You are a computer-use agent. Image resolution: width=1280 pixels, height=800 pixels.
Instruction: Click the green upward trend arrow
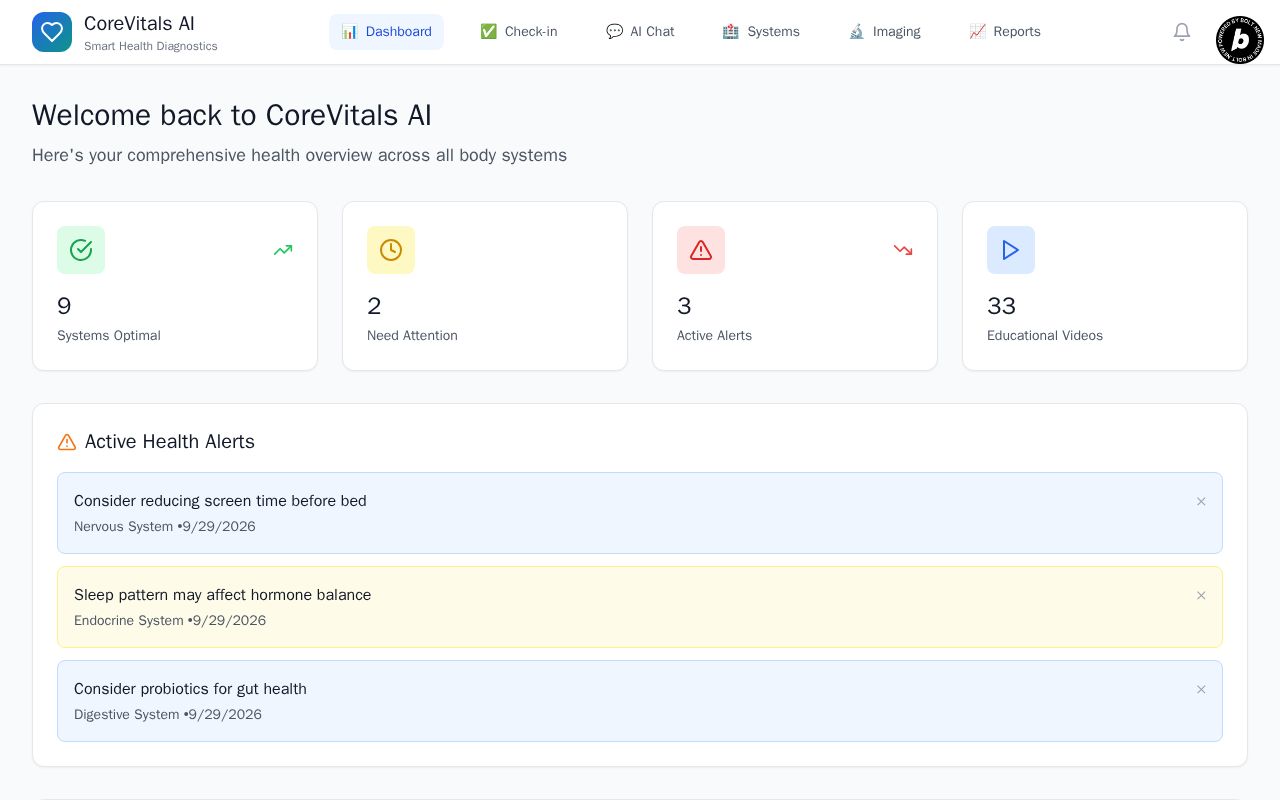tap(283, 250)
